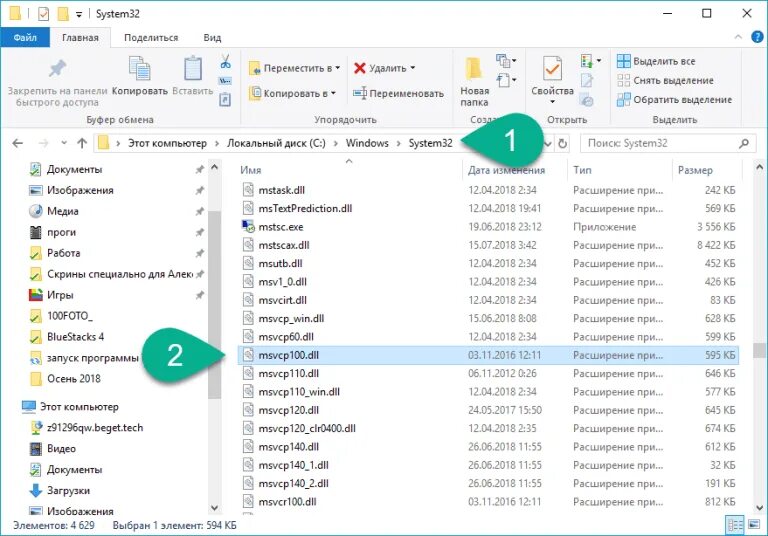Click the blue Help question mark icon
This screenshot has height=536, width=768.
click(x=757, y=37)
